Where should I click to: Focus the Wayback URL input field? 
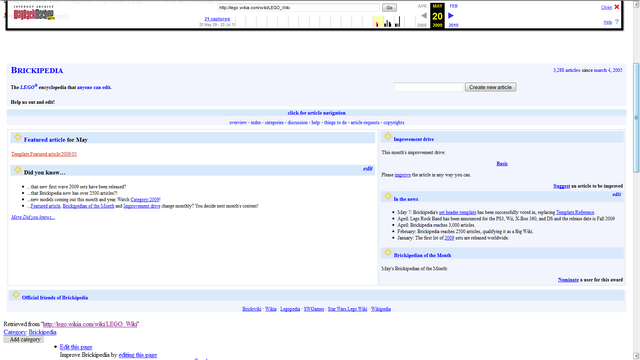[x=298, y=7]
